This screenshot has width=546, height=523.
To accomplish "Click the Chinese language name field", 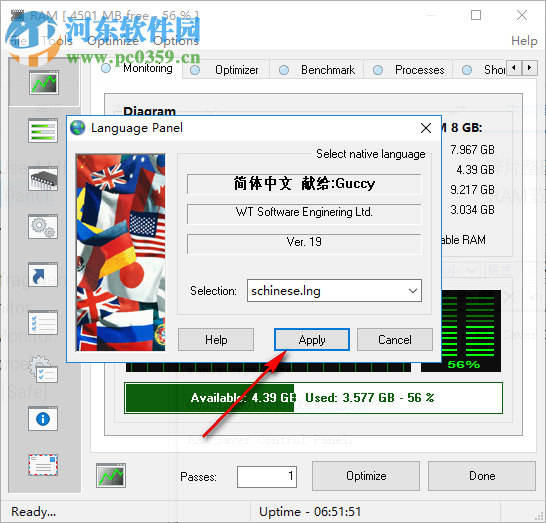I will 304,184.
